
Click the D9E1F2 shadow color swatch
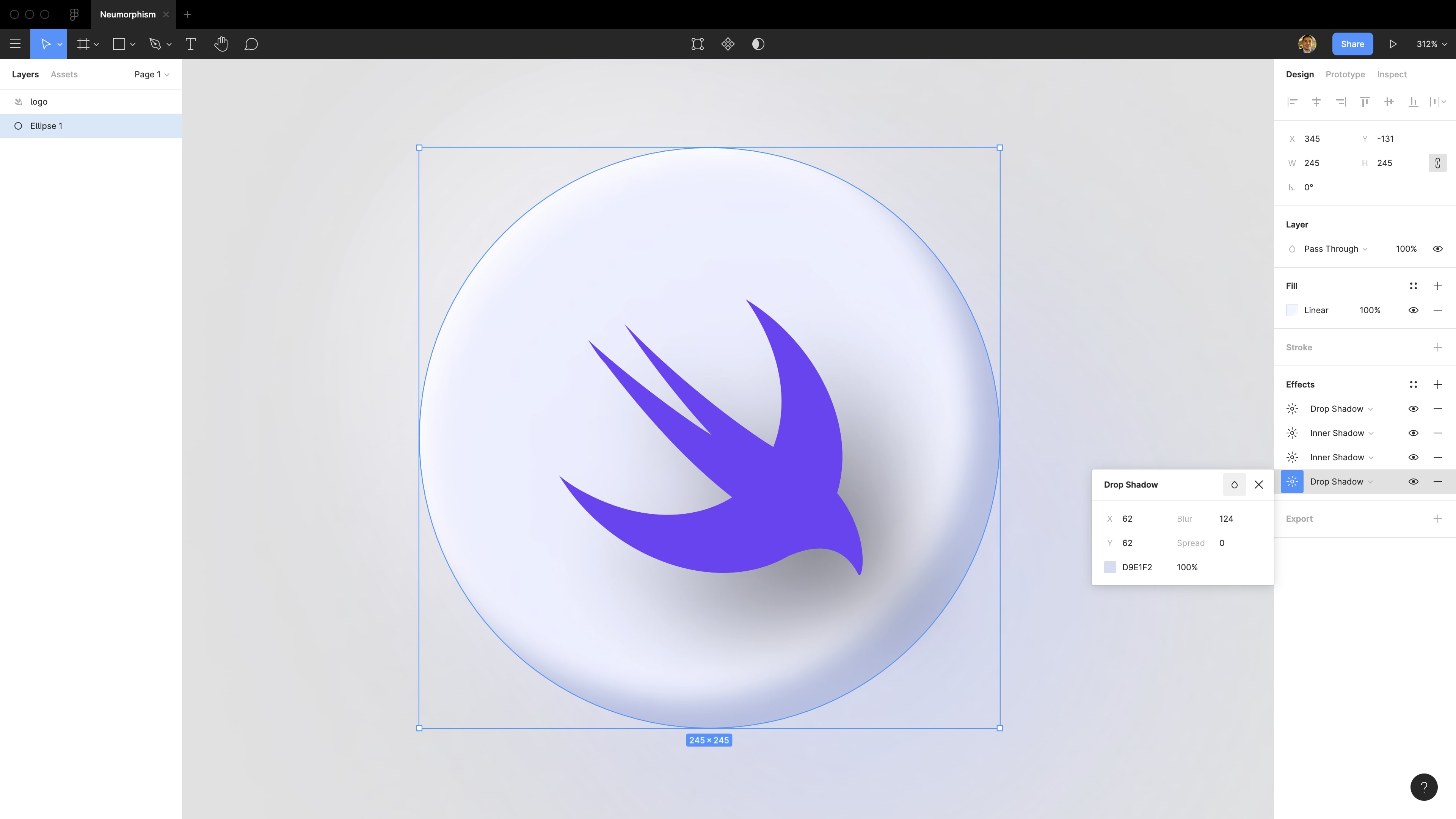[1109, 567]
